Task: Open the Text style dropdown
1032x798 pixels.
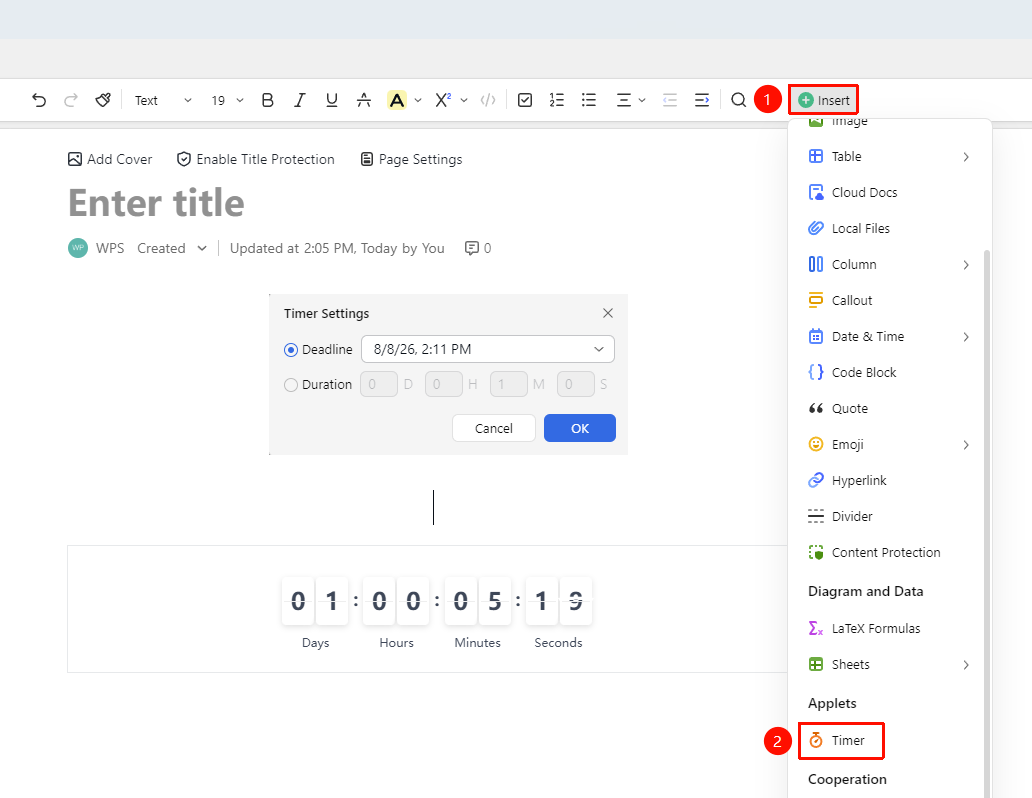Action: click(x=163, y=100)
